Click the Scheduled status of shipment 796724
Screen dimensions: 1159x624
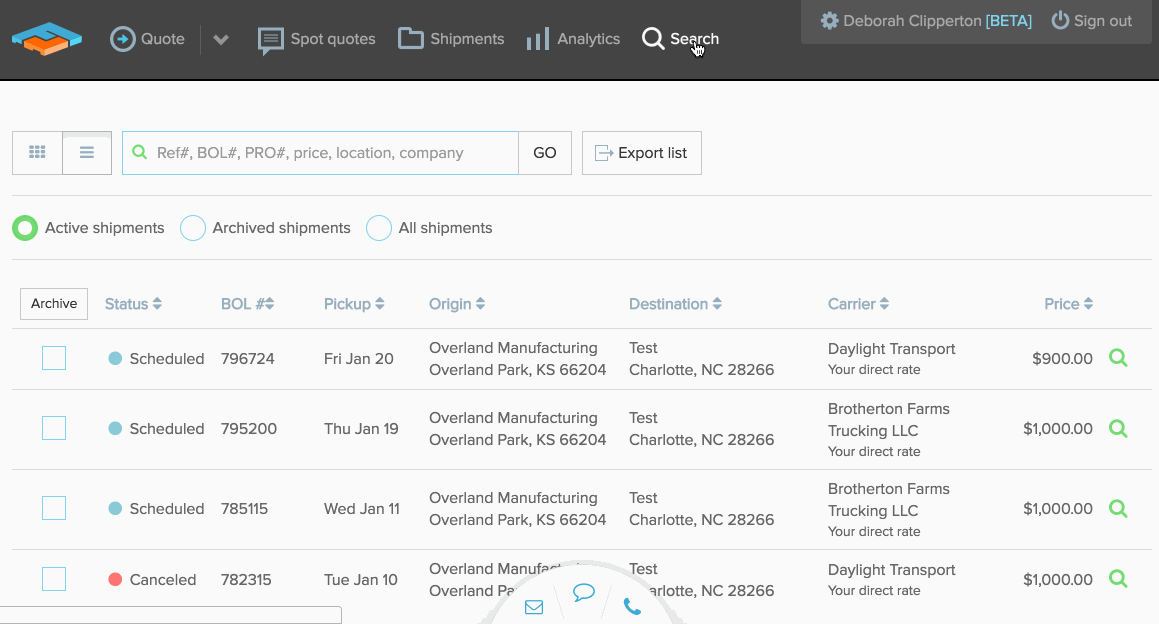[x=156, y=359]
